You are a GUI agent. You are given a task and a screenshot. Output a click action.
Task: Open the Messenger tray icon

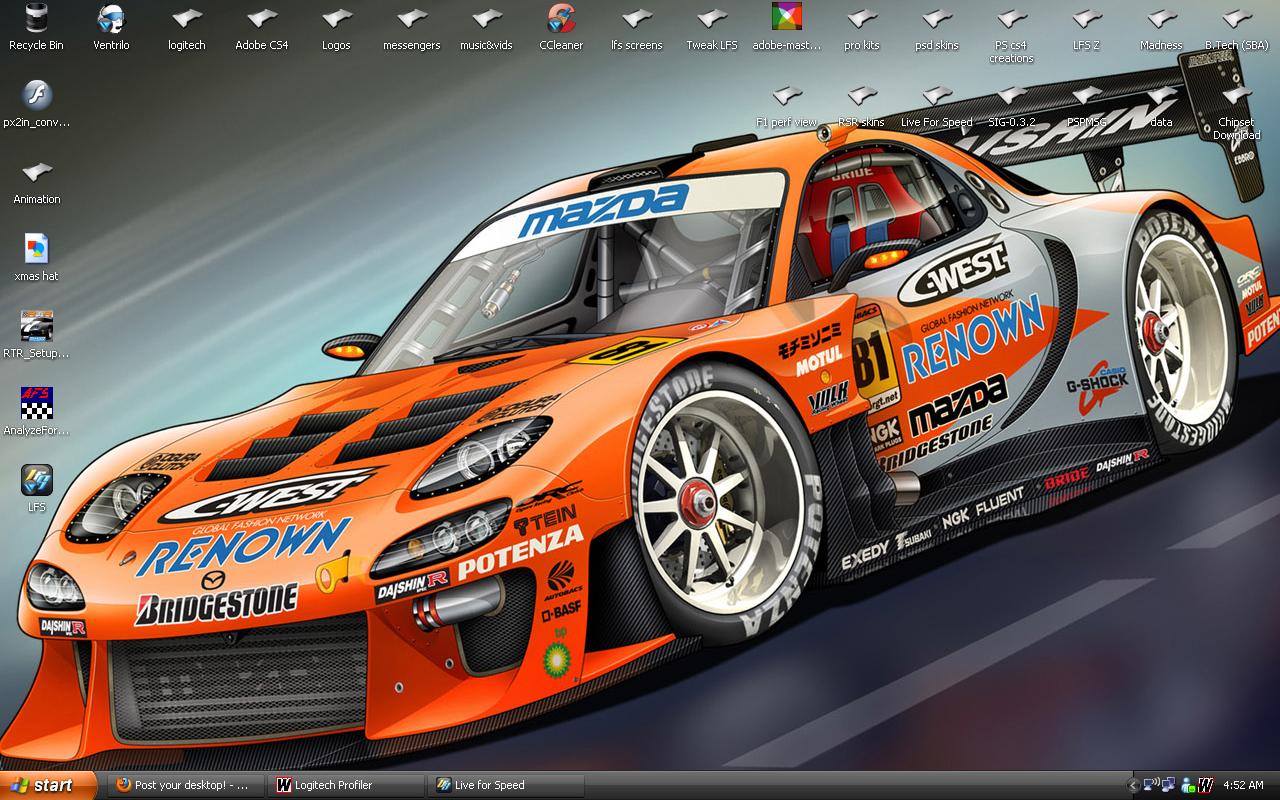[1188, 785]
